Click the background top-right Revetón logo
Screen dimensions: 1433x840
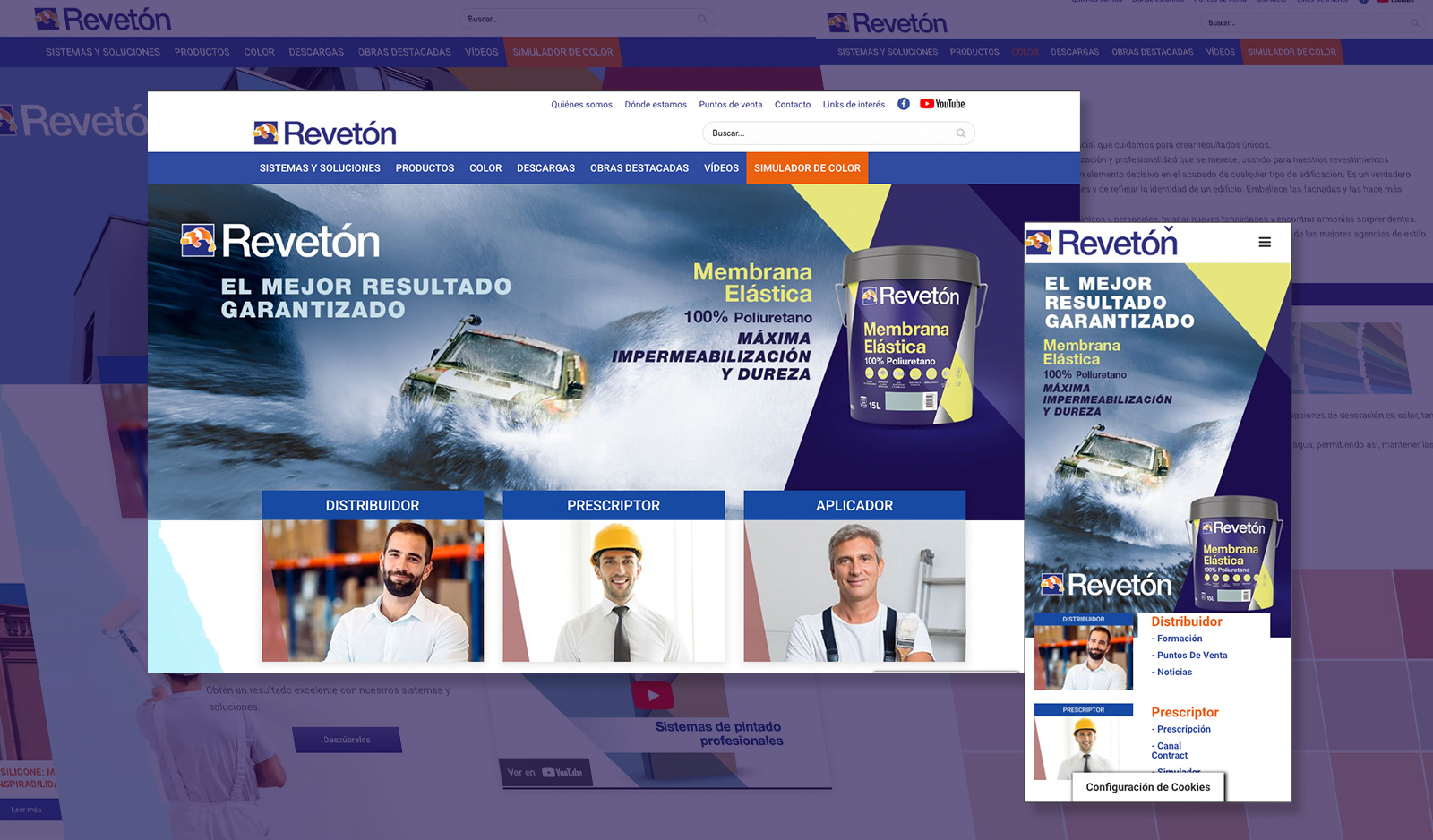[887, 22]
